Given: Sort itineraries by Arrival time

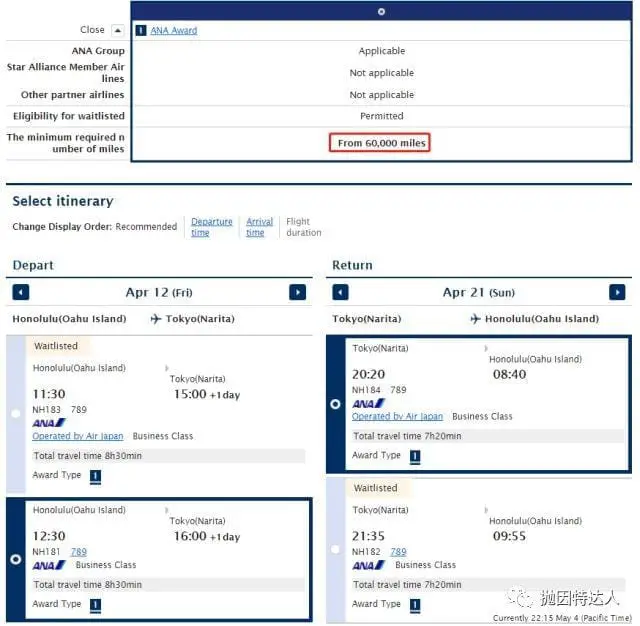Looking at the screenshot, I should pos(259,227).
